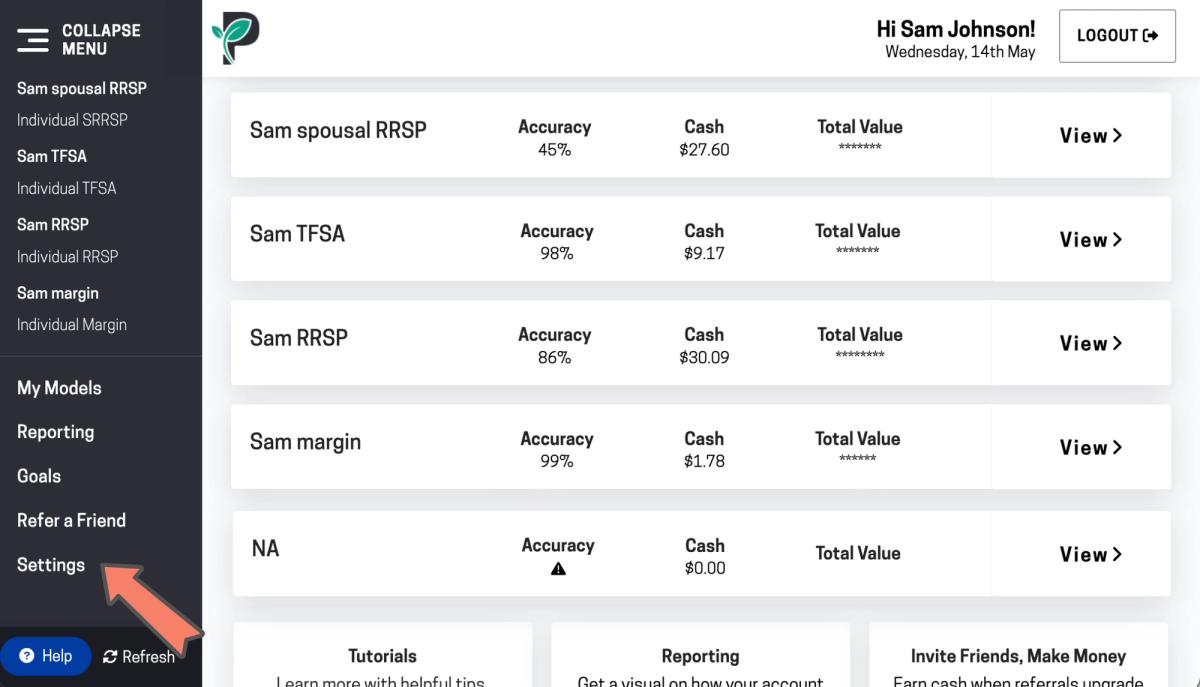Go to My Models in sidebar
The height and width of the screenshot is (687, 1200).
click(x=59, y=388)
